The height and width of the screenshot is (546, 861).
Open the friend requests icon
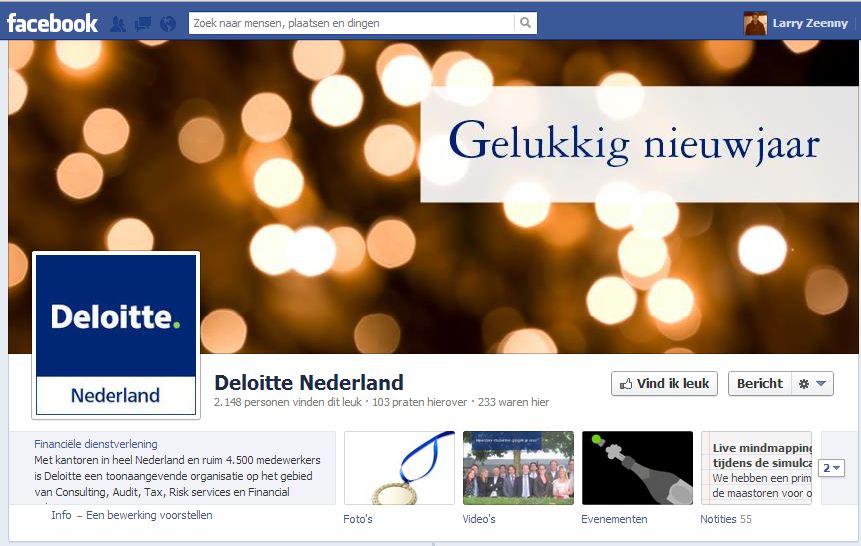[118, 24]
